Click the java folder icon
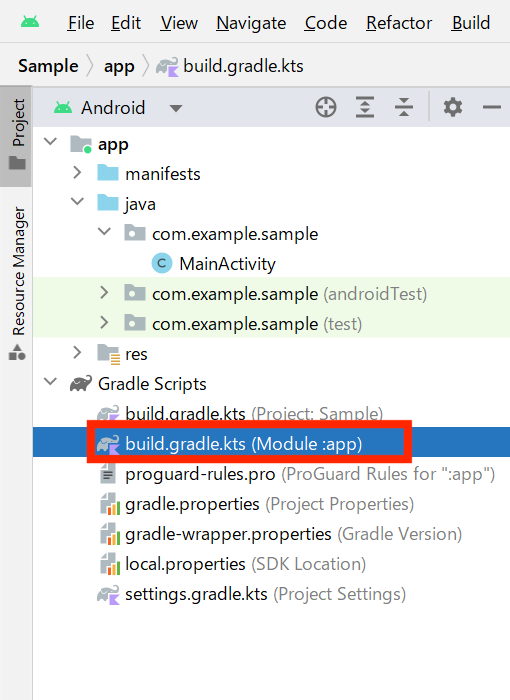Screen dimensions: 510x700 point(108,203)
